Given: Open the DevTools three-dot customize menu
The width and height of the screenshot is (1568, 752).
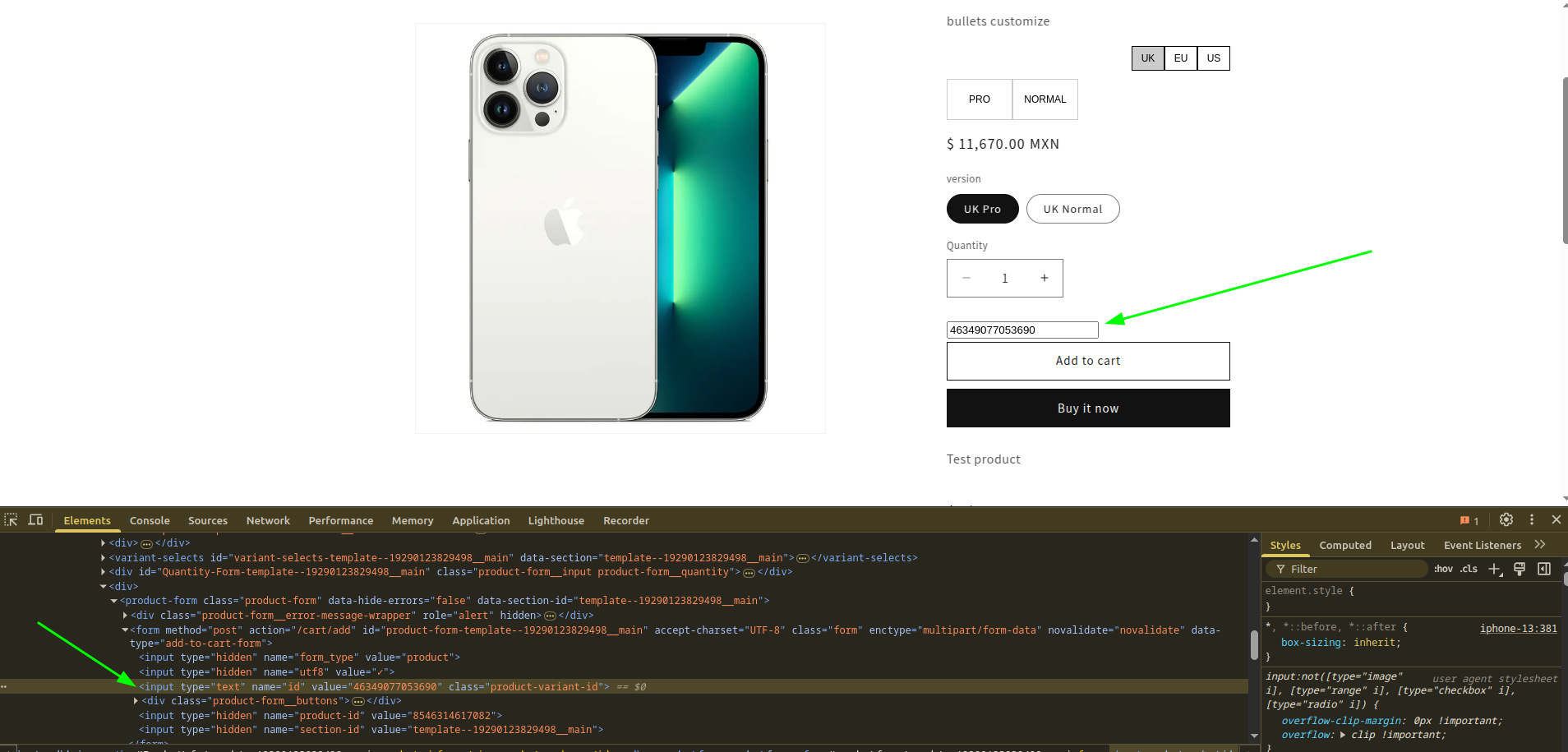Looking at the screenshot, I should coord(1532,519).
